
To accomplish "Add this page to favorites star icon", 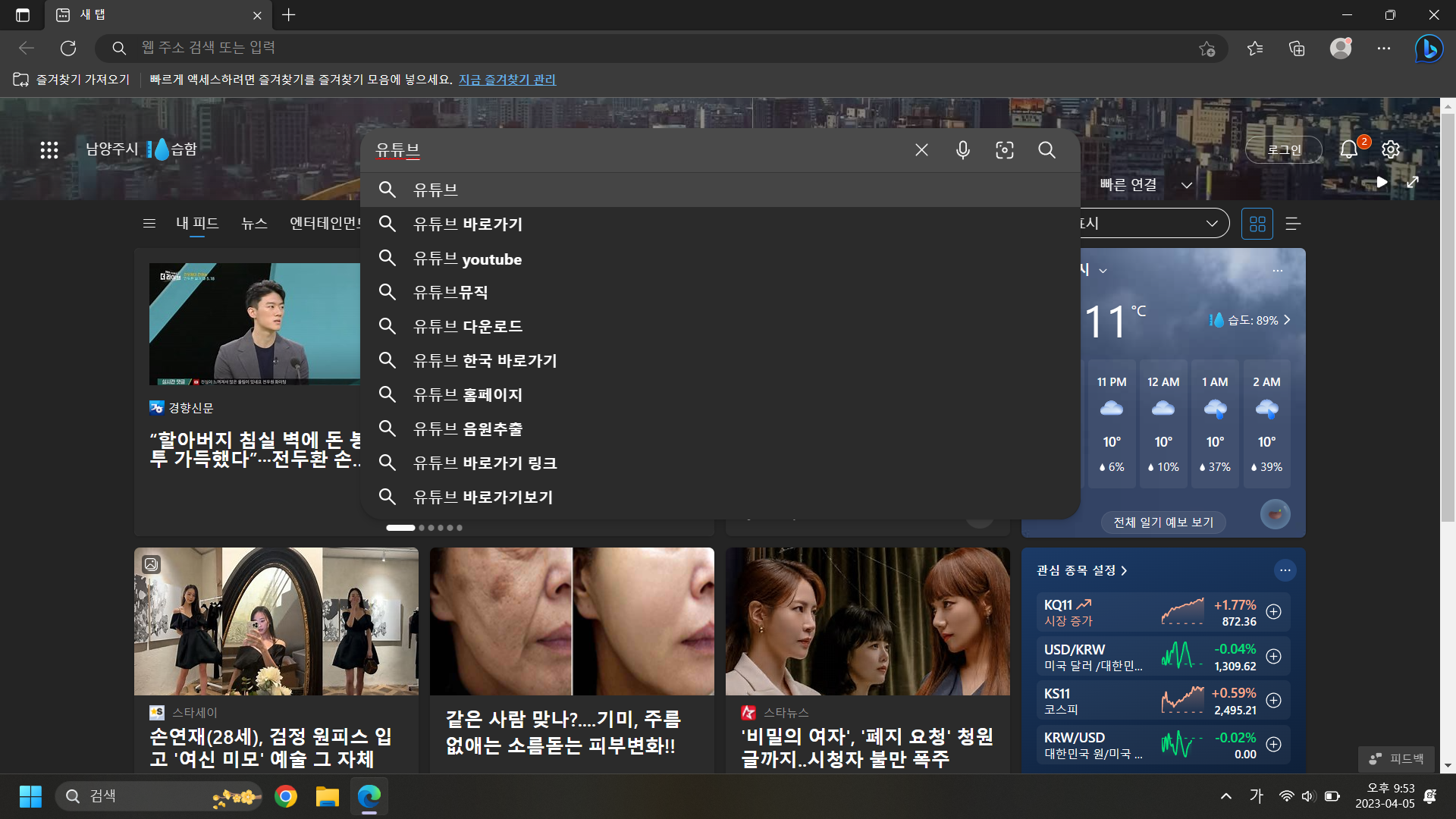I will 1207,49.
